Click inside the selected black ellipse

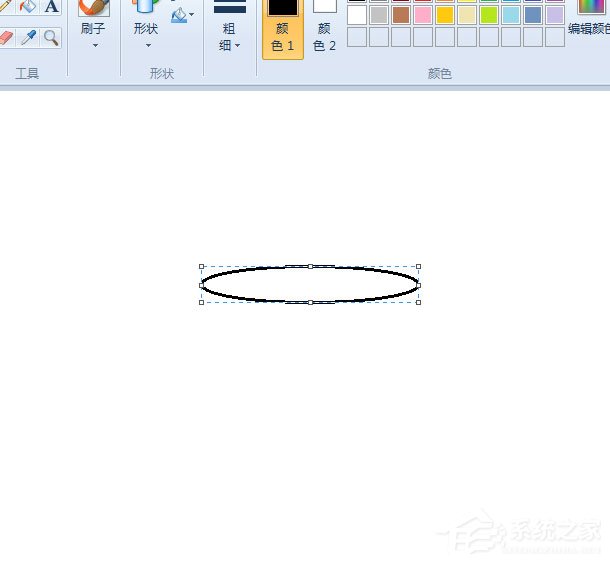310,284
